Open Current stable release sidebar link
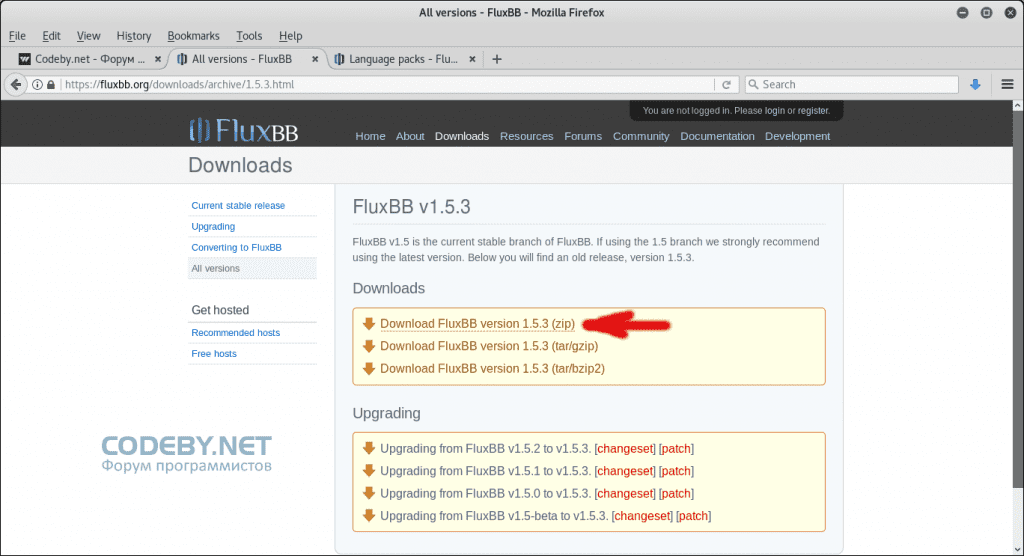1024x556 pixels. pyautogui.click(x=238, y=205)
